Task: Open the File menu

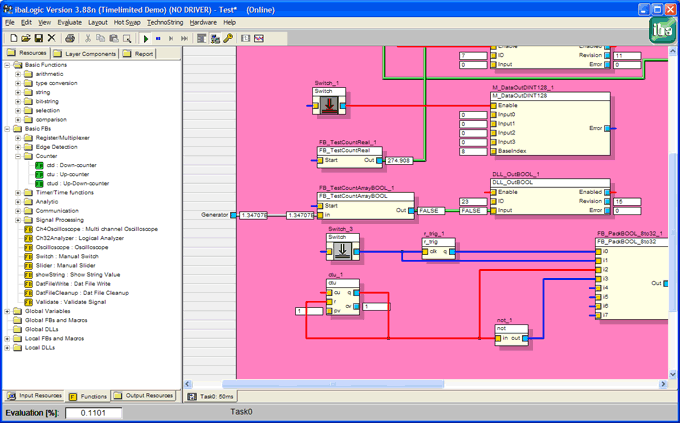Action: (x=10, y=23)
